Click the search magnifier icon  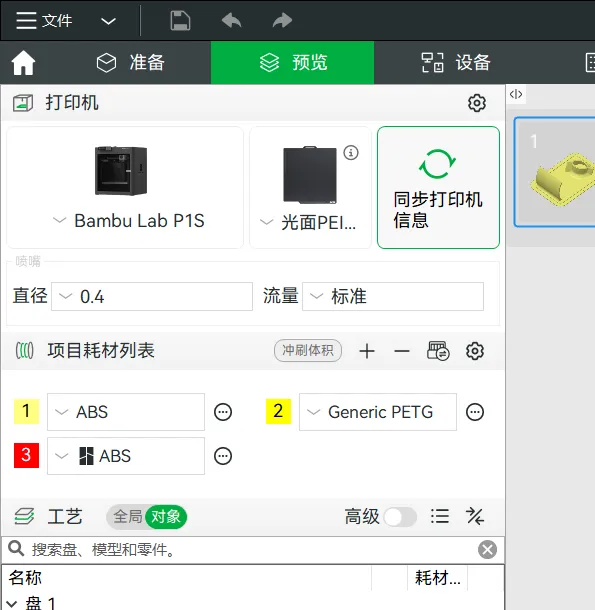click(16, 549)
